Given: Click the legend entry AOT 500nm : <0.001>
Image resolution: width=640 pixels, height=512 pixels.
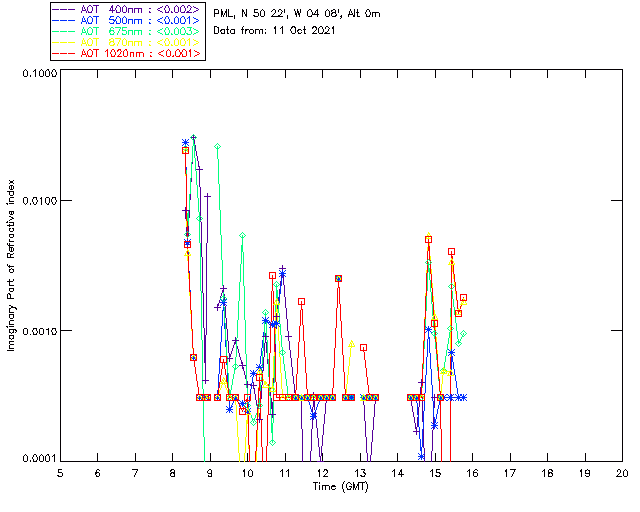Looking at the screenshot, I should [x=127, y=20].
